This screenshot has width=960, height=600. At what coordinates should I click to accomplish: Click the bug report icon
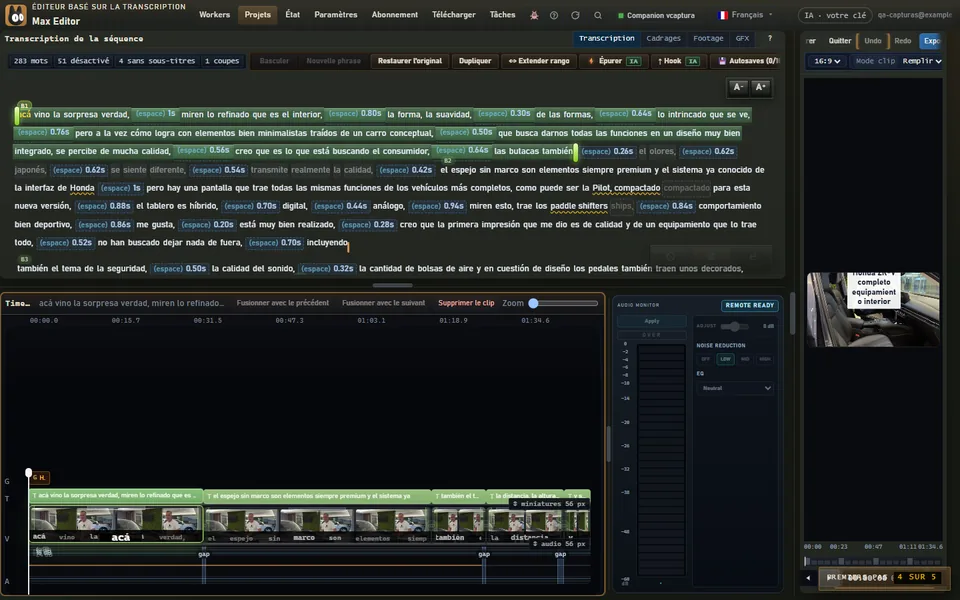[534, 15]
